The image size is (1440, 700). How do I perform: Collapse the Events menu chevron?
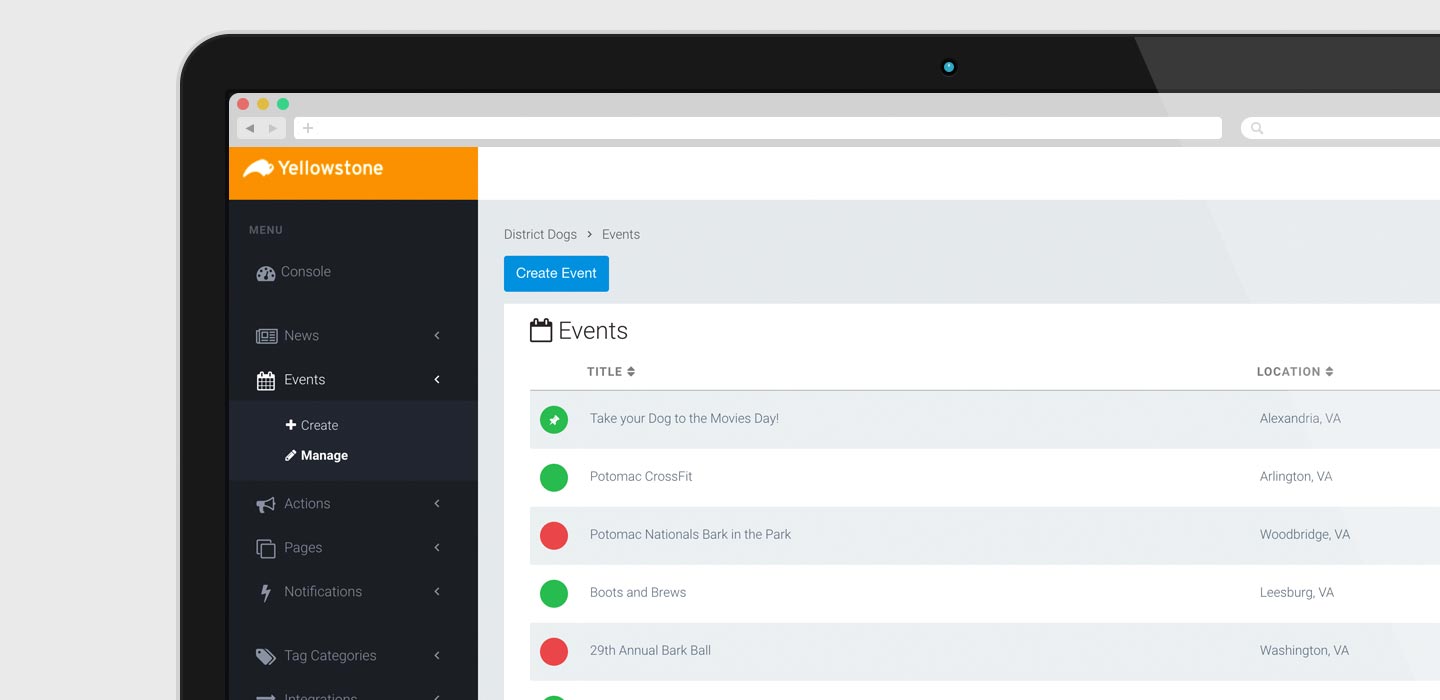pos(437,380)
